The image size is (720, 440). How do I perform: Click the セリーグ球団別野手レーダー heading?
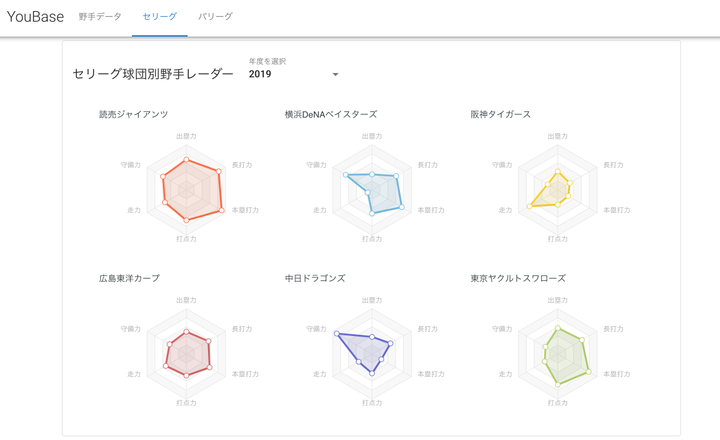point(153,74)
